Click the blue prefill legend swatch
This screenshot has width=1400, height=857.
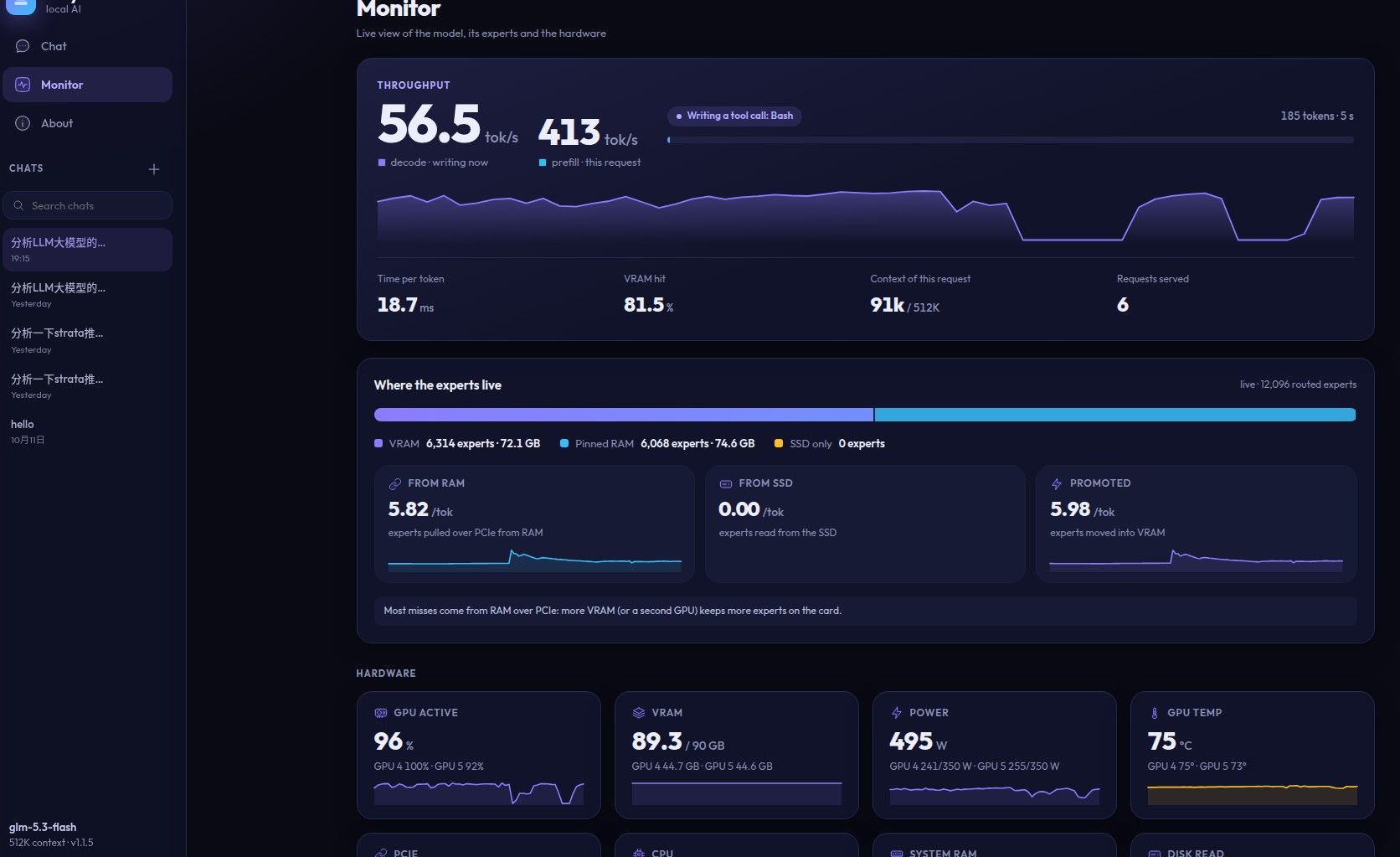point(543,163)
